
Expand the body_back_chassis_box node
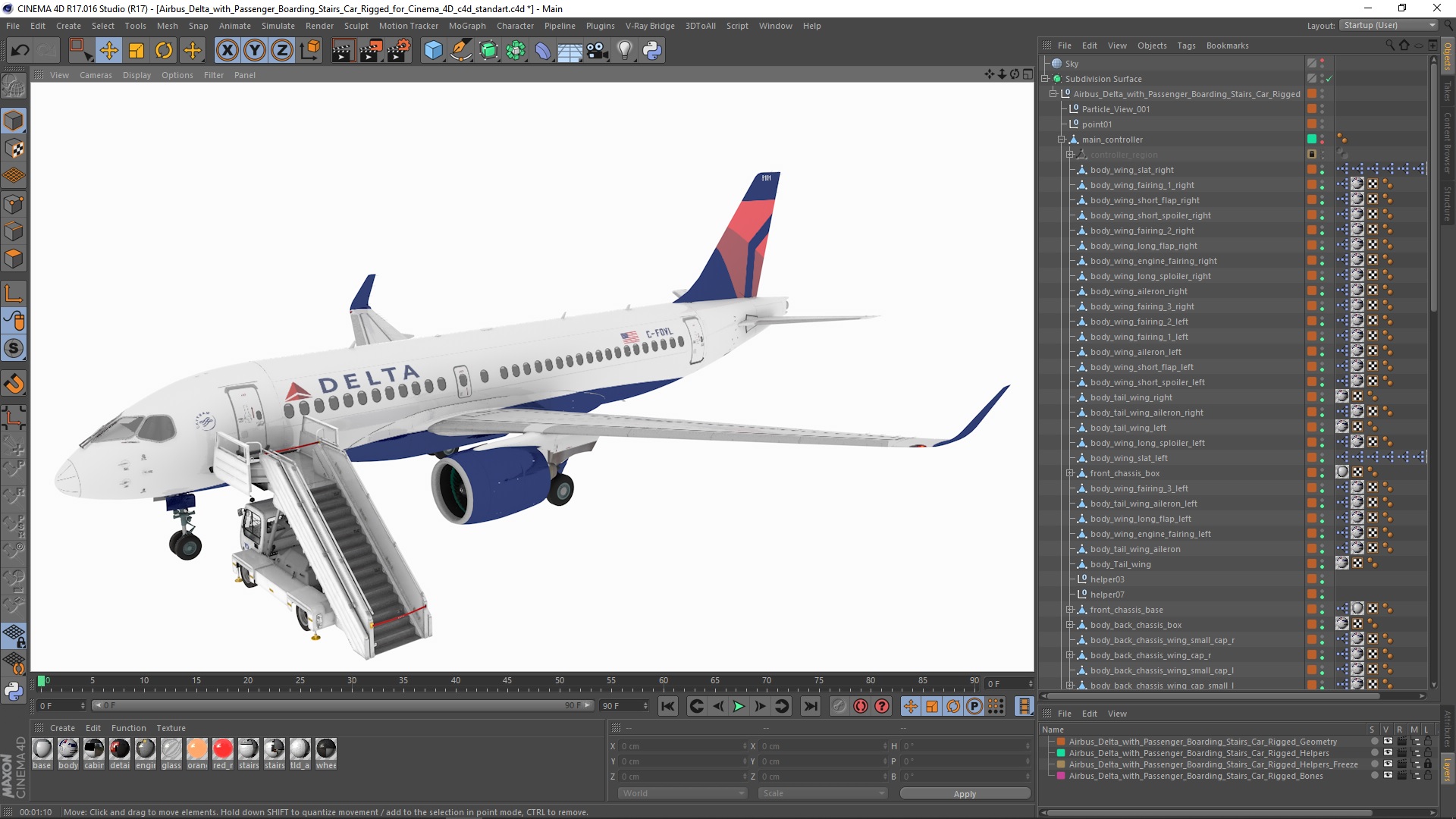click(1070, 625)
